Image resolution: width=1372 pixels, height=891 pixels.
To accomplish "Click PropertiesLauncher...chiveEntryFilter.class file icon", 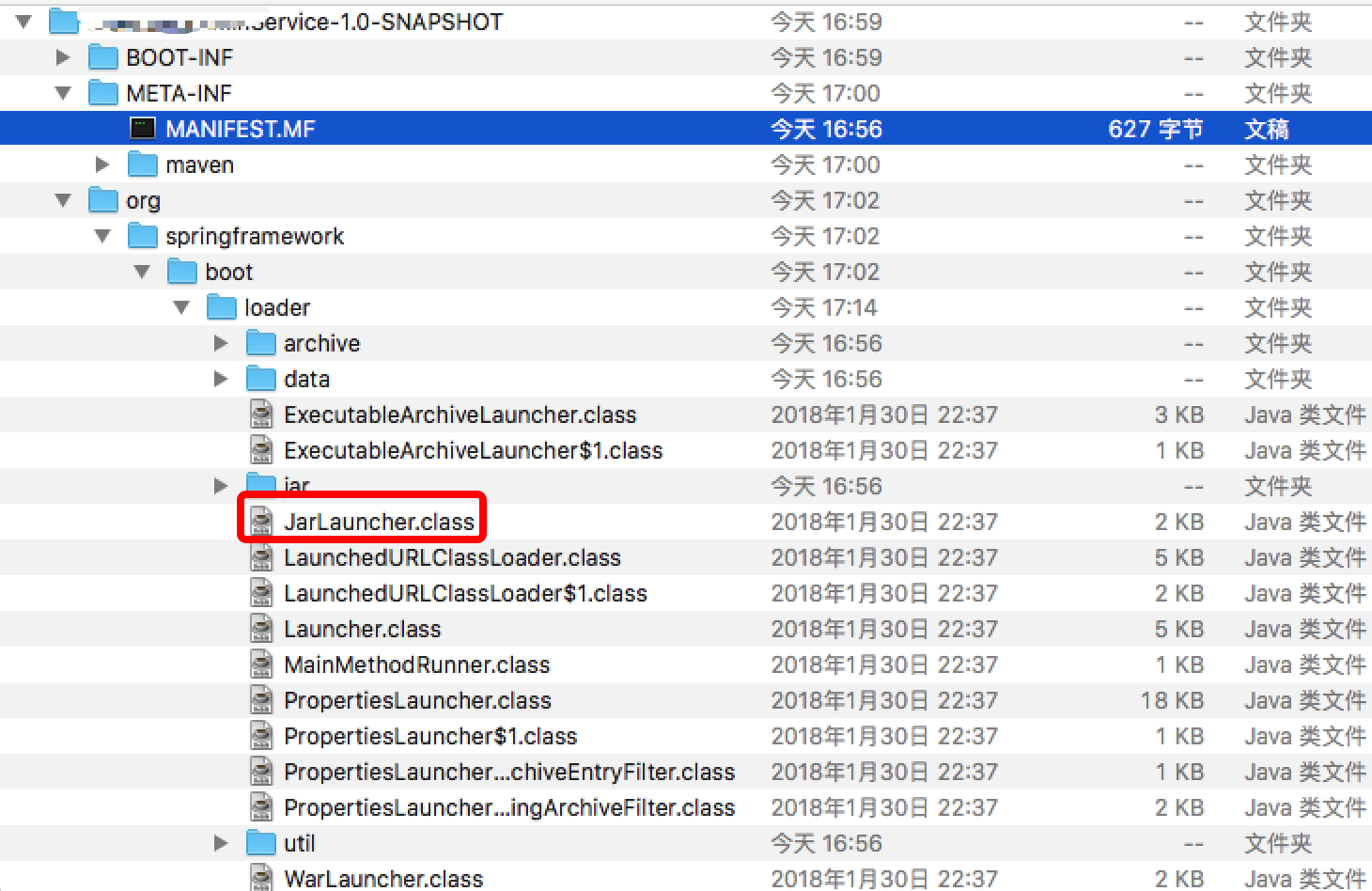I will [261, 772].
